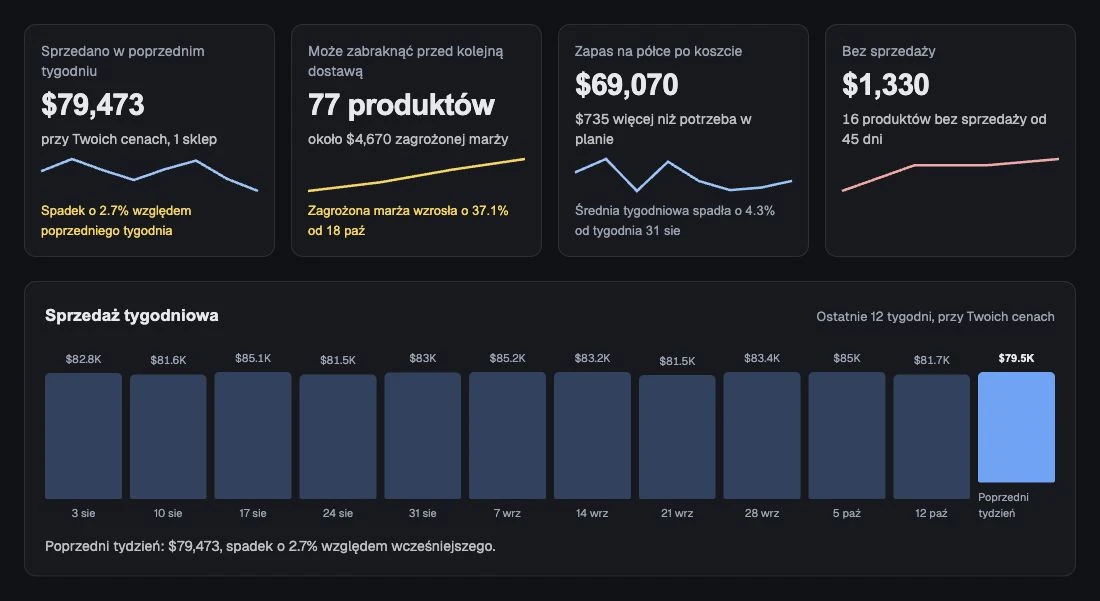1100x601 pixels.
Task: Select the weekly sales bar for 21 wrz
Action: [x=678, y=437]
